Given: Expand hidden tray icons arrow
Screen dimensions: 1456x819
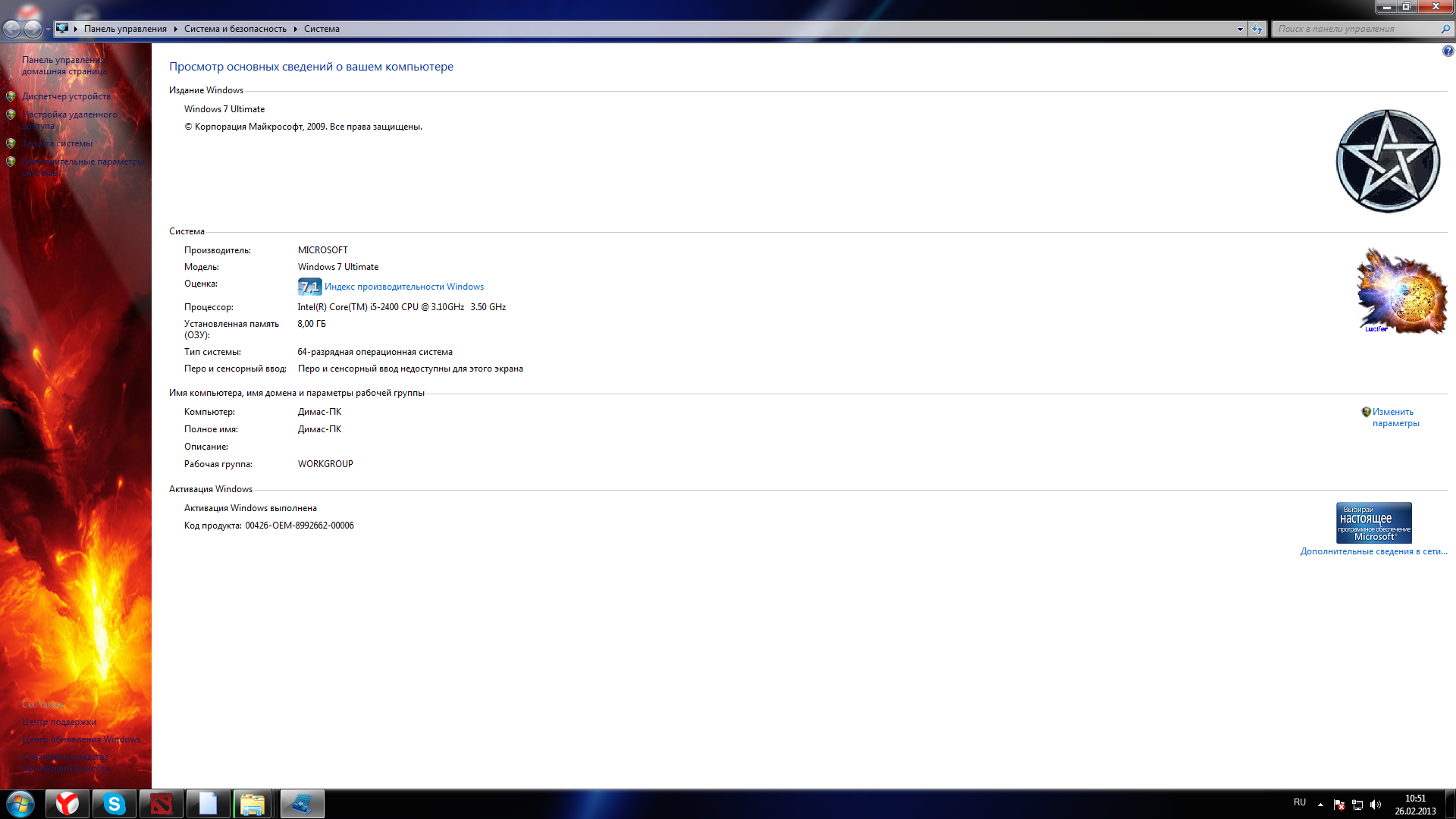Looking at the screenshot, I should [x=1320, y=805].
